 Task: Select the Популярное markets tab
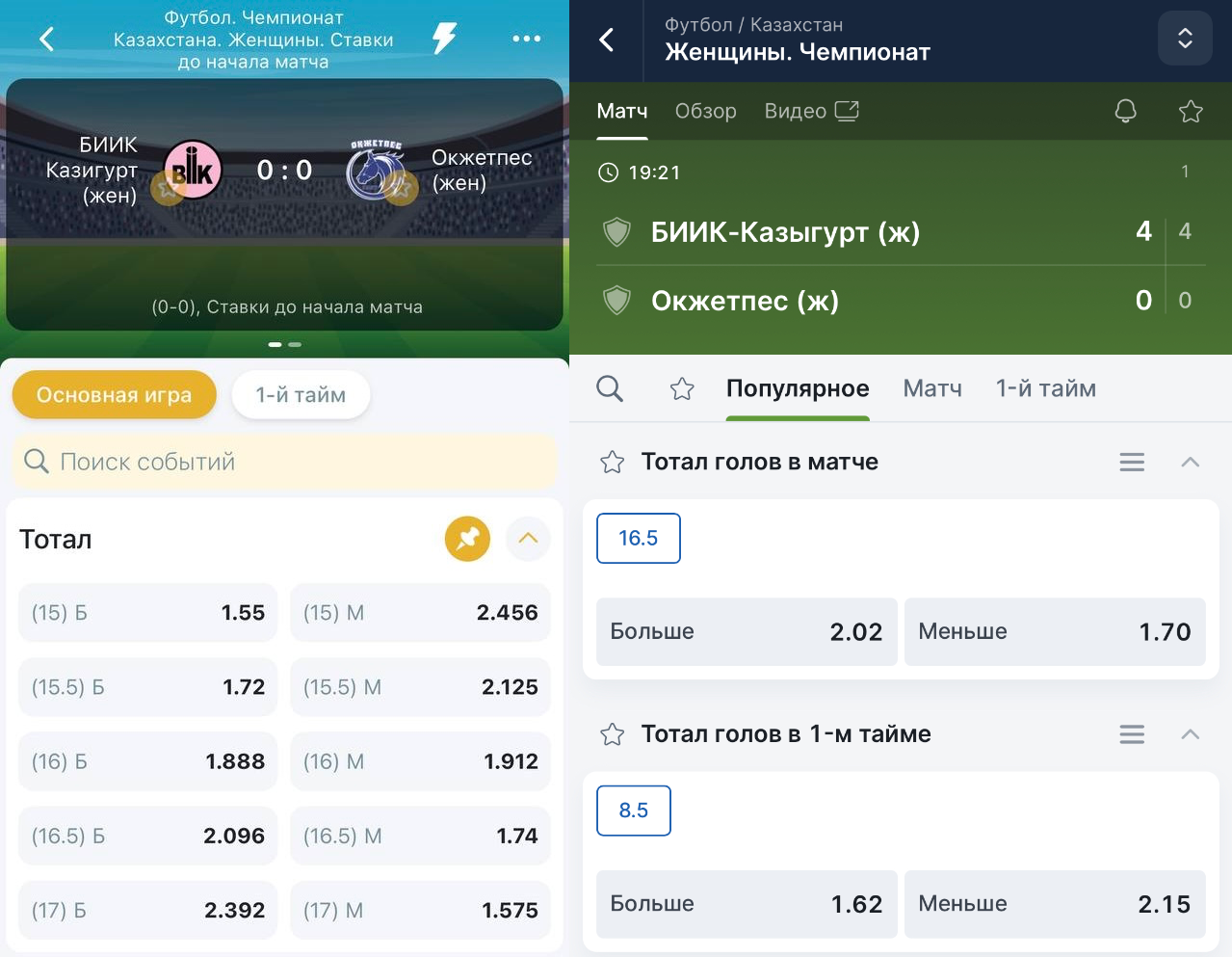798,388
